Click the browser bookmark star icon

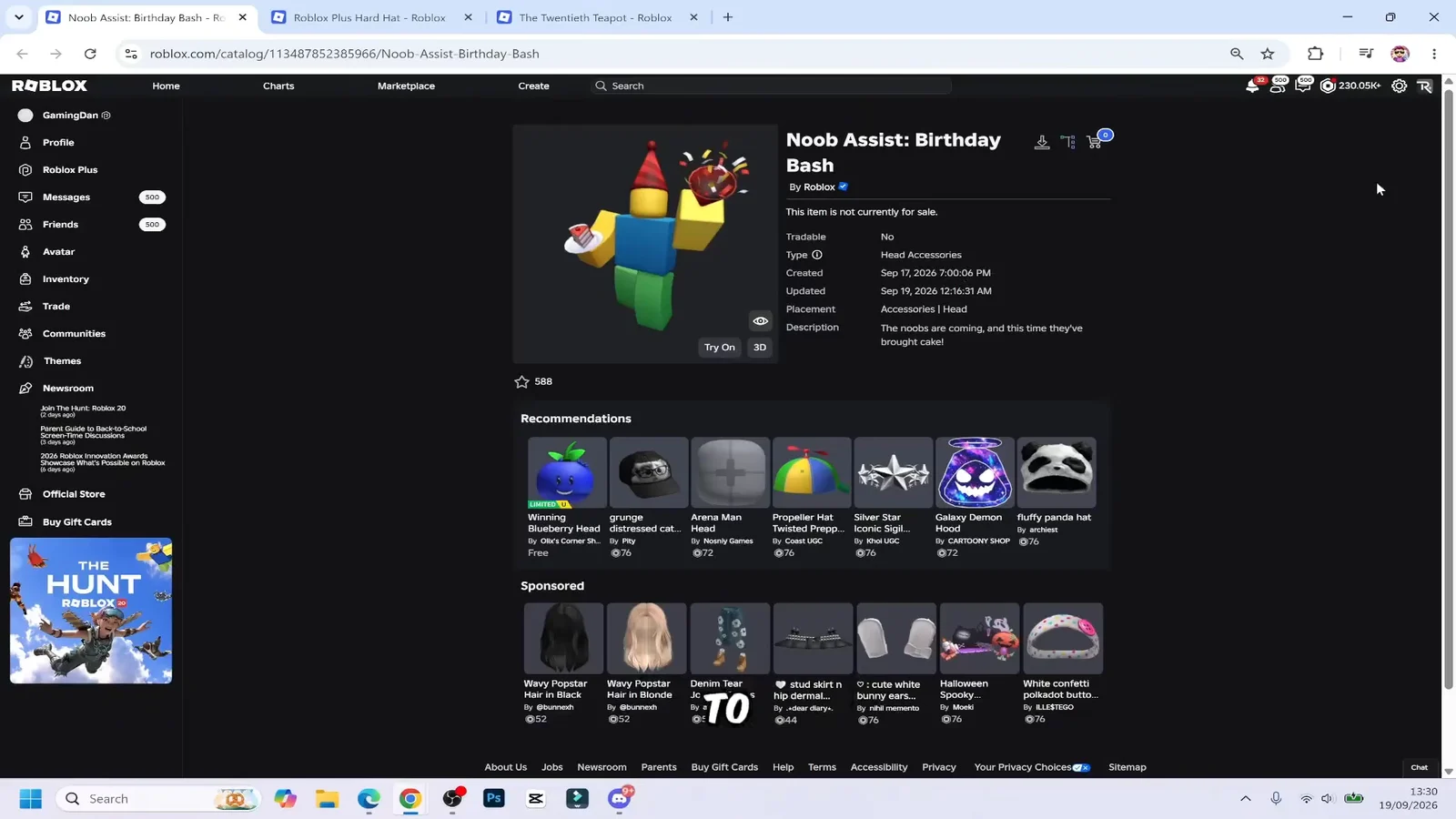point(1268,54)
